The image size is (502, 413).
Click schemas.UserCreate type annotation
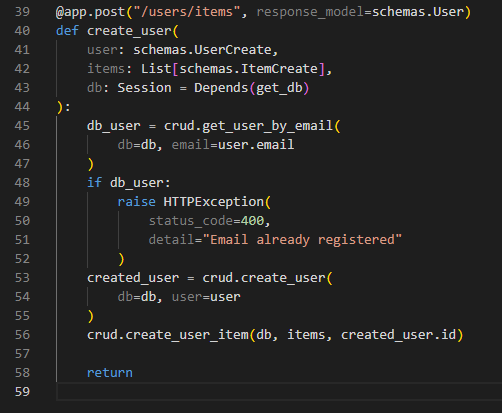click(202, 50)
